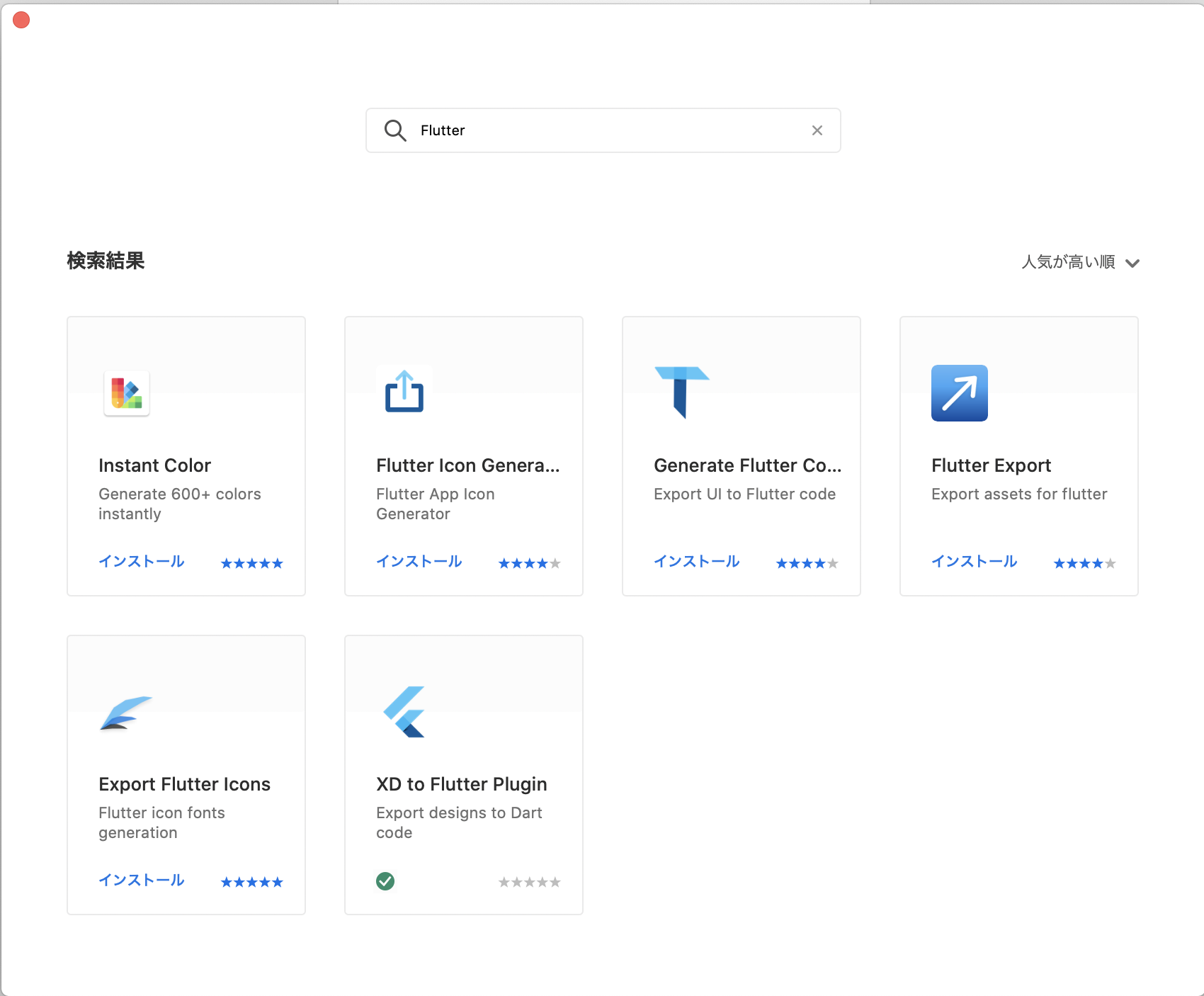Screen dimensions: 1204x996
Task: Click 'Generate 600+ colors instantly' description
Action: click(x=180, y=504)
